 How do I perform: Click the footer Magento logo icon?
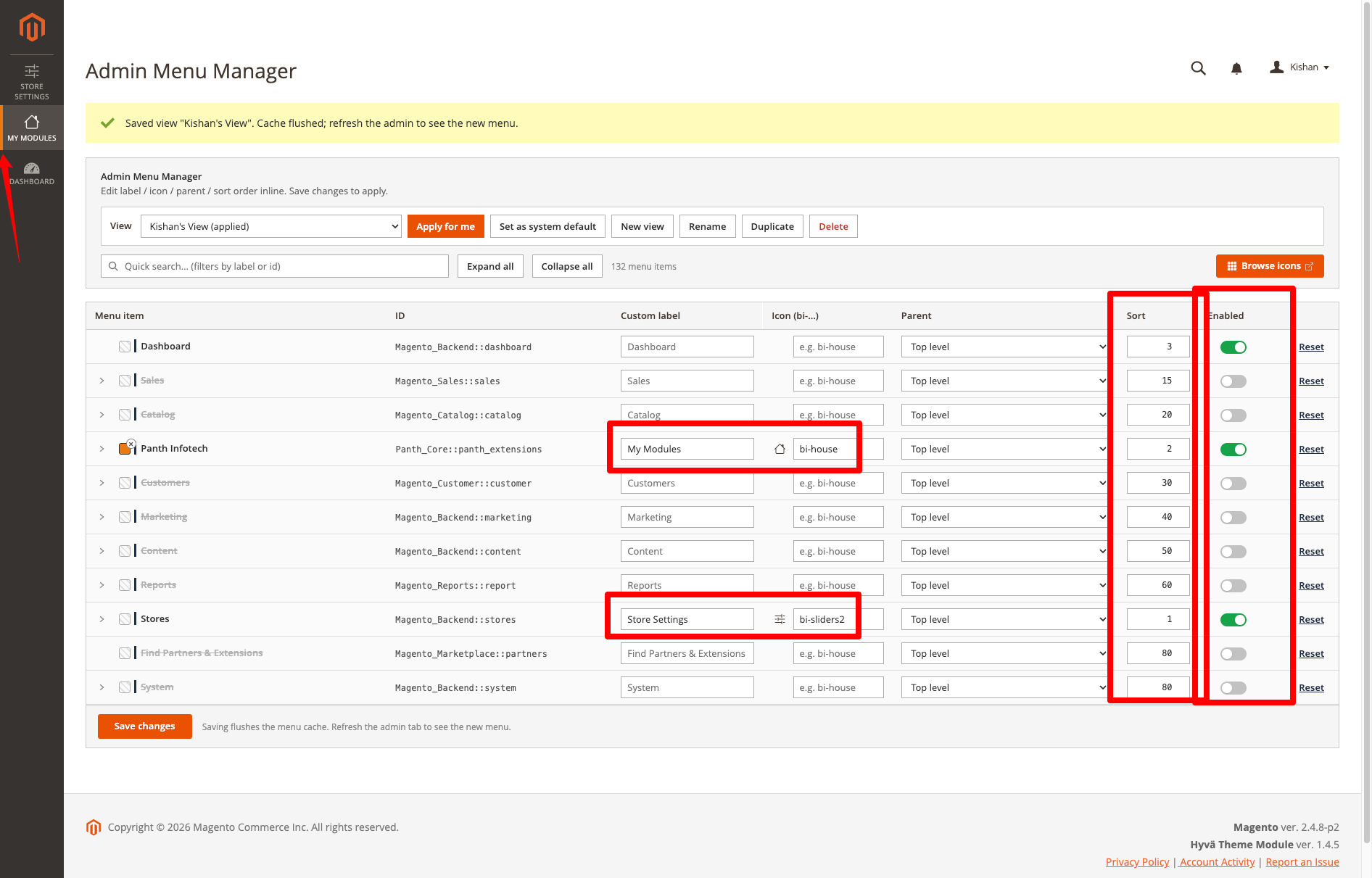[94, 827]
